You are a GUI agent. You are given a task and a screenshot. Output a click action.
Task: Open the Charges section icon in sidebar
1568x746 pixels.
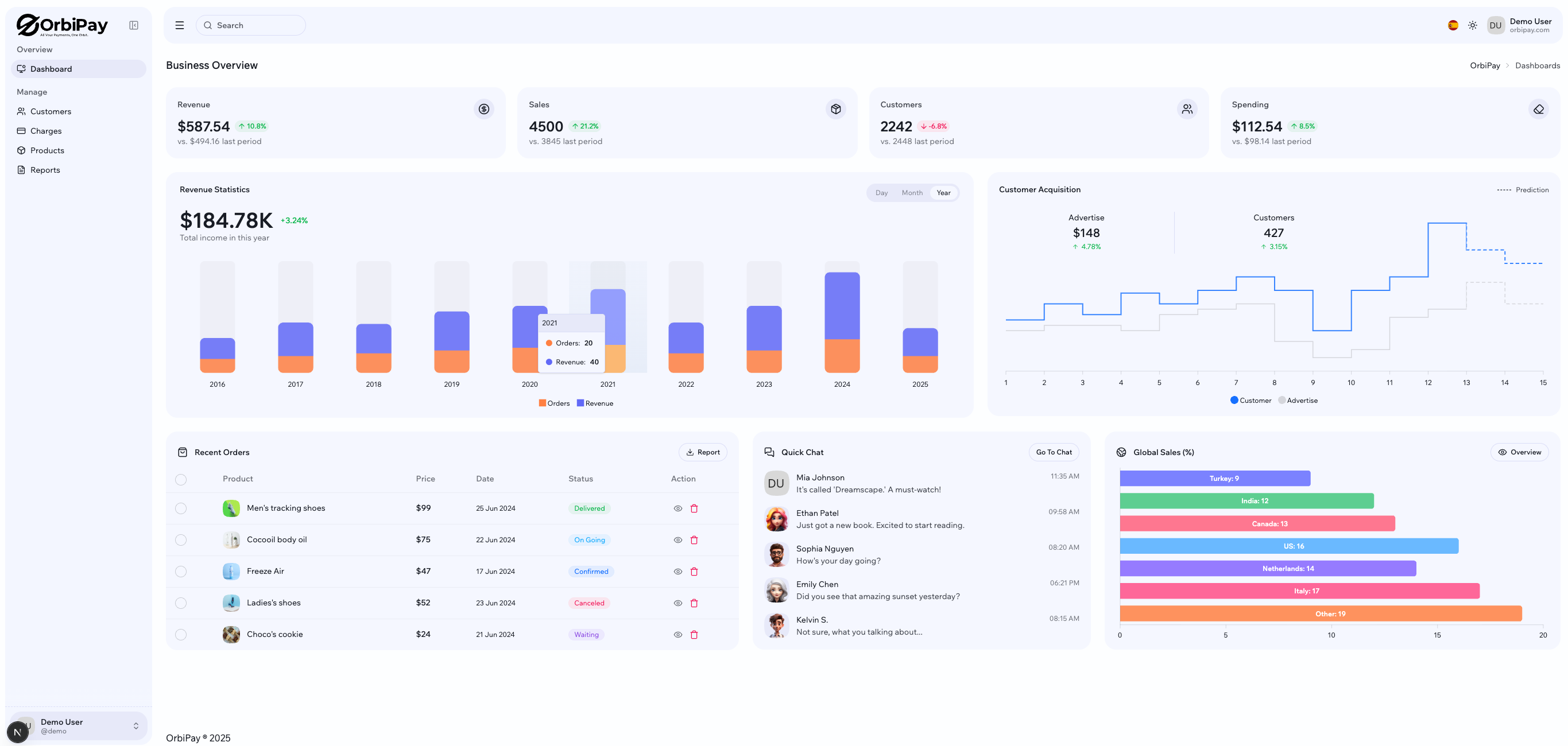[21, 131]
